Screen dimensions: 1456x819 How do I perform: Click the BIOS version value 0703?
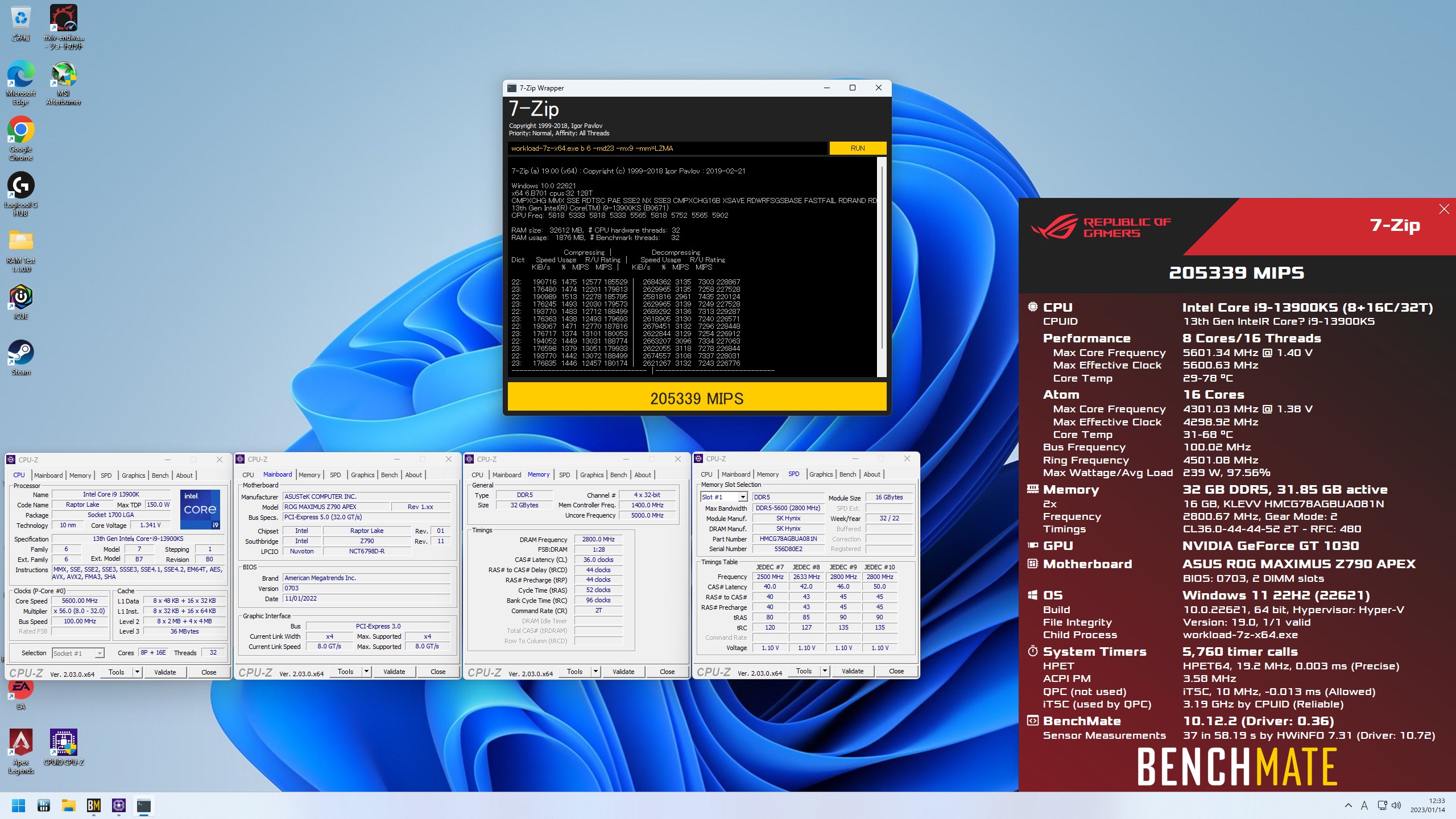tap(367, 589)
